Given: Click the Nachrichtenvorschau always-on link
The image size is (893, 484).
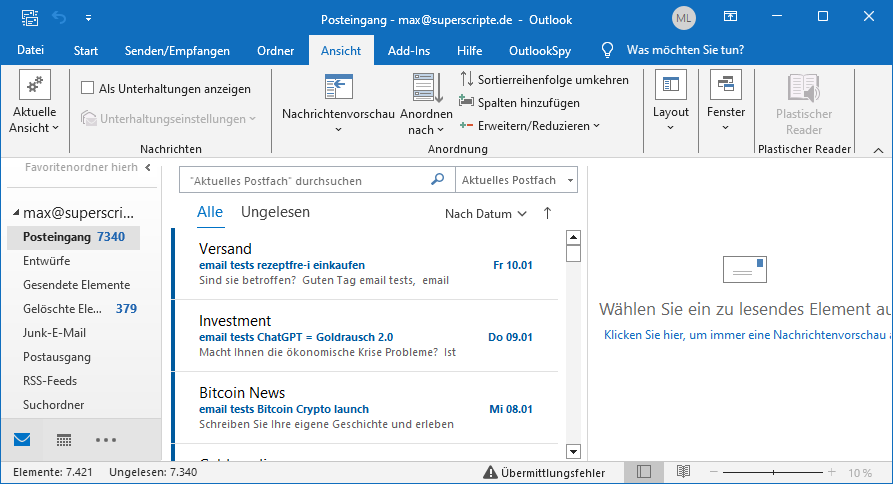Looking at the screenshot, I should point(748,335).
